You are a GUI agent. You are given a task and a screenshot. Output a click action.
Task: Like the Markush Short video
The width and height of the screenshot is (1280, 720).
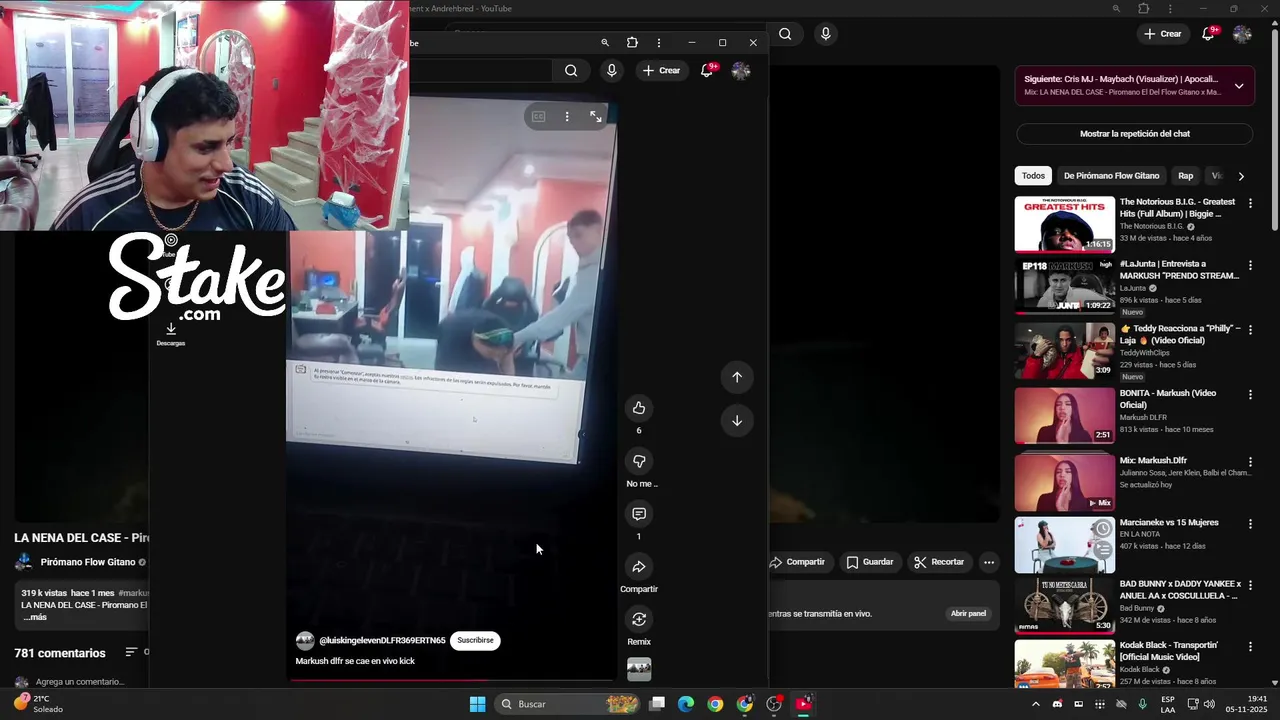639,408
